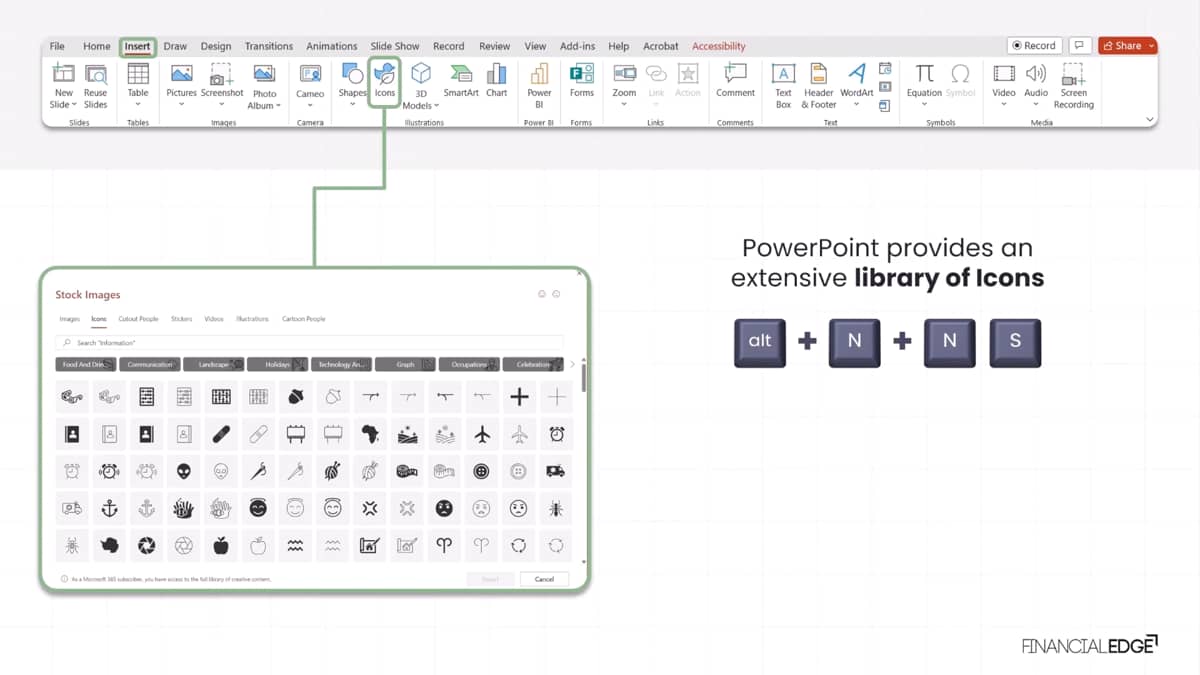Click the smiley feedback icon in Stock Images
This screenshot has height=675, width=1200.
point(542,294)
